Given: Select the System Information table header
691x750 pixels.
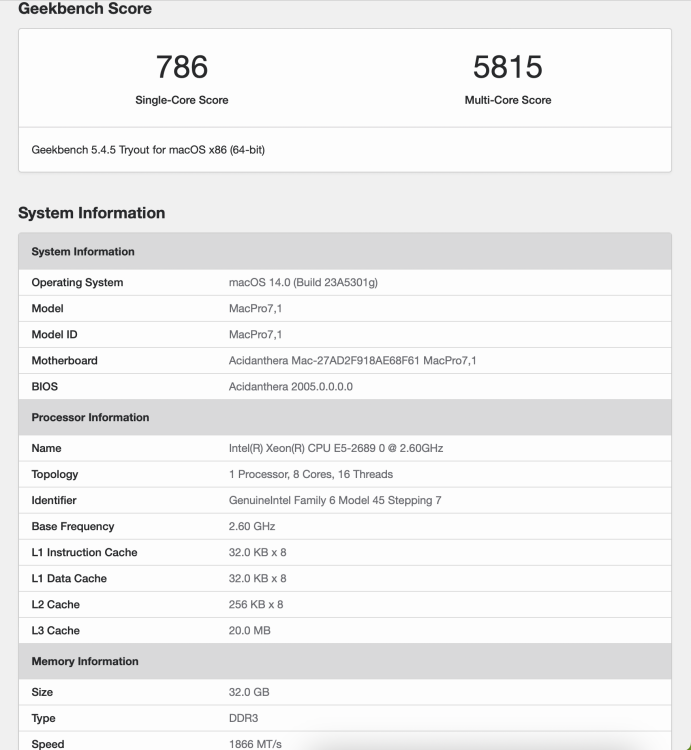Looking at the screenshot, I should point(345,251).
